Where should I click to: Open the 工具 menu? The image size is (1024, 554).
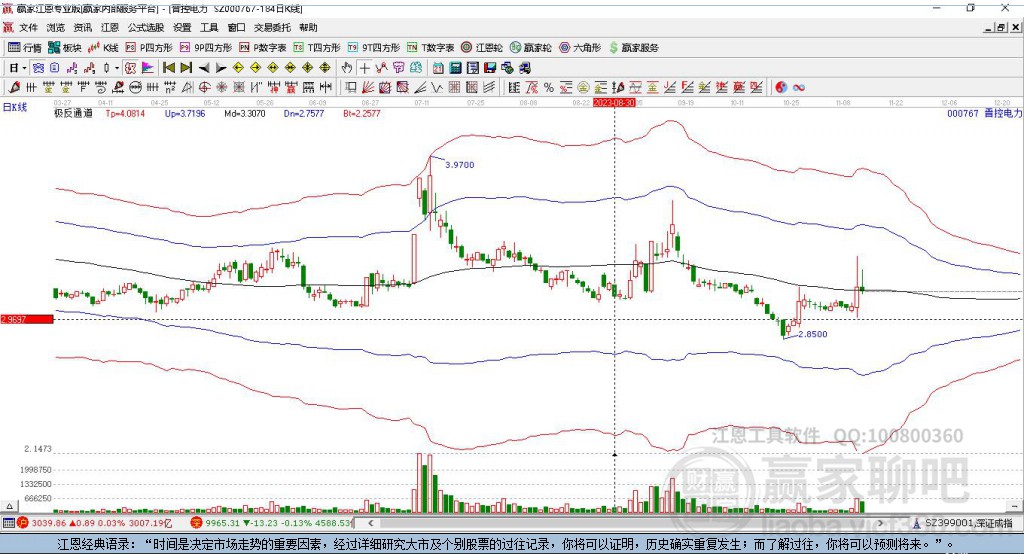[209, 27]
